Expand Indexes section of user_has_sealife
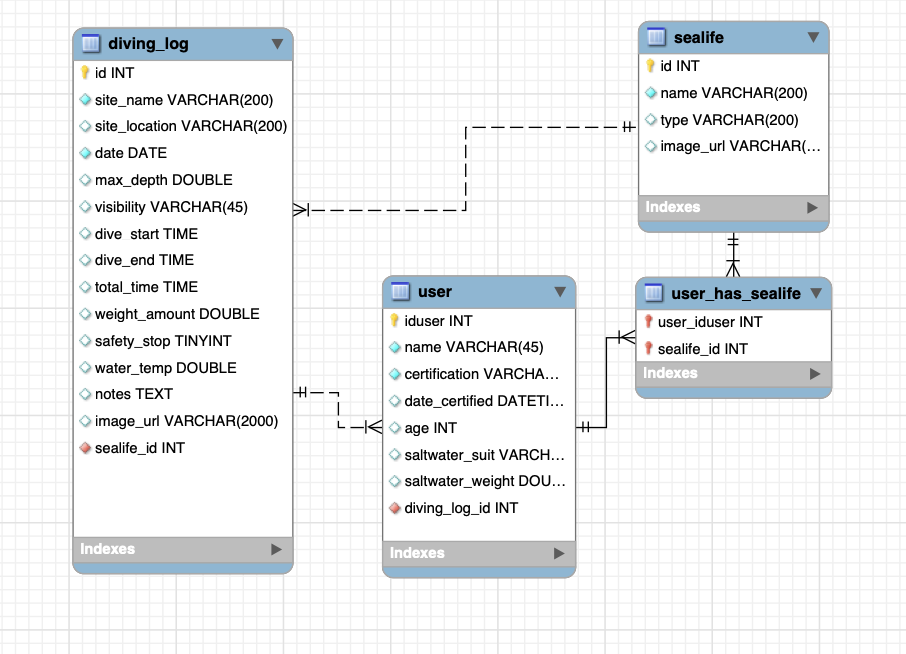906x654 pixels. pyautogui.click(x=815, y=374)
